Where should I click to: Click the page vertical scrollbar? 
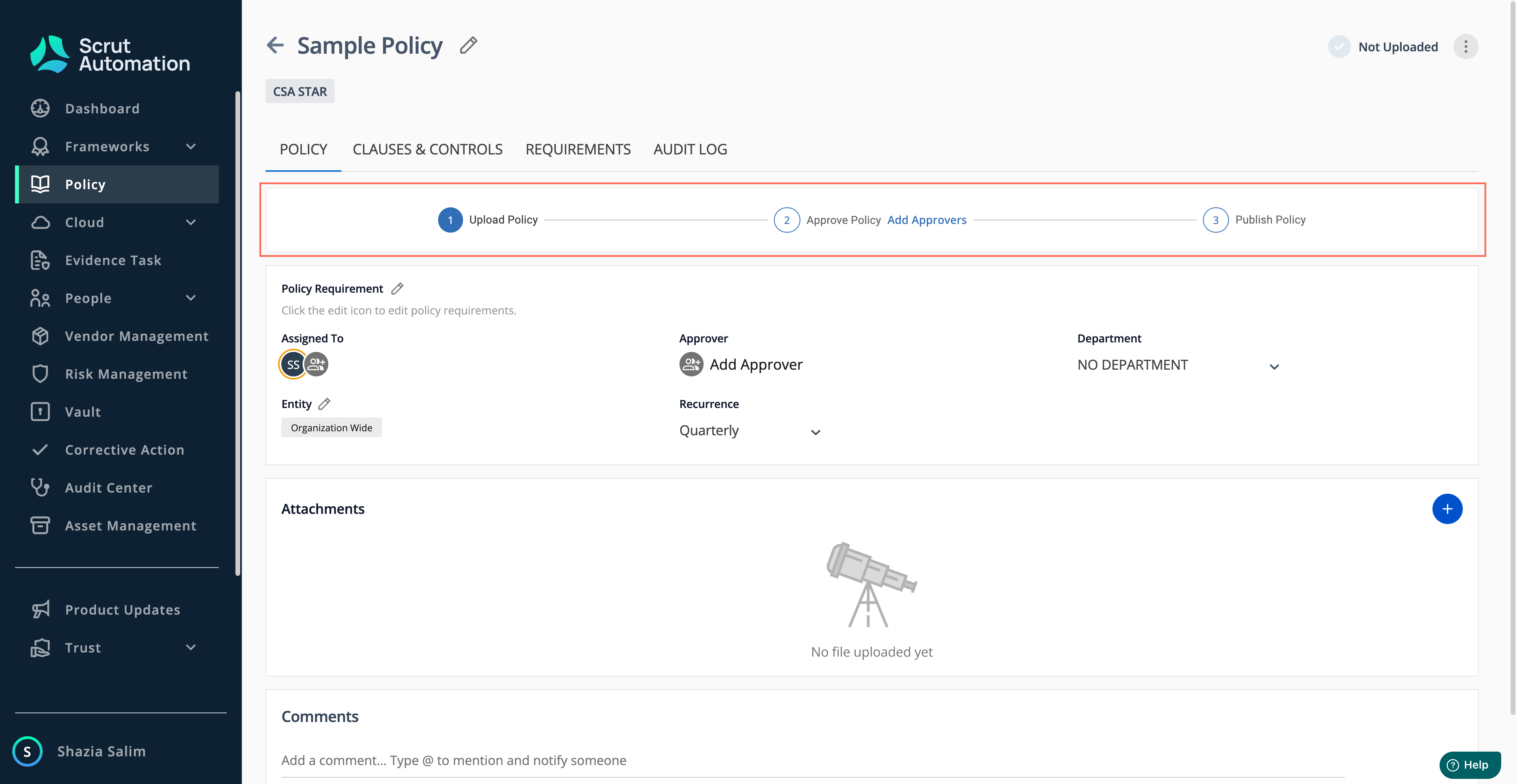click(x=1512, y=358)
